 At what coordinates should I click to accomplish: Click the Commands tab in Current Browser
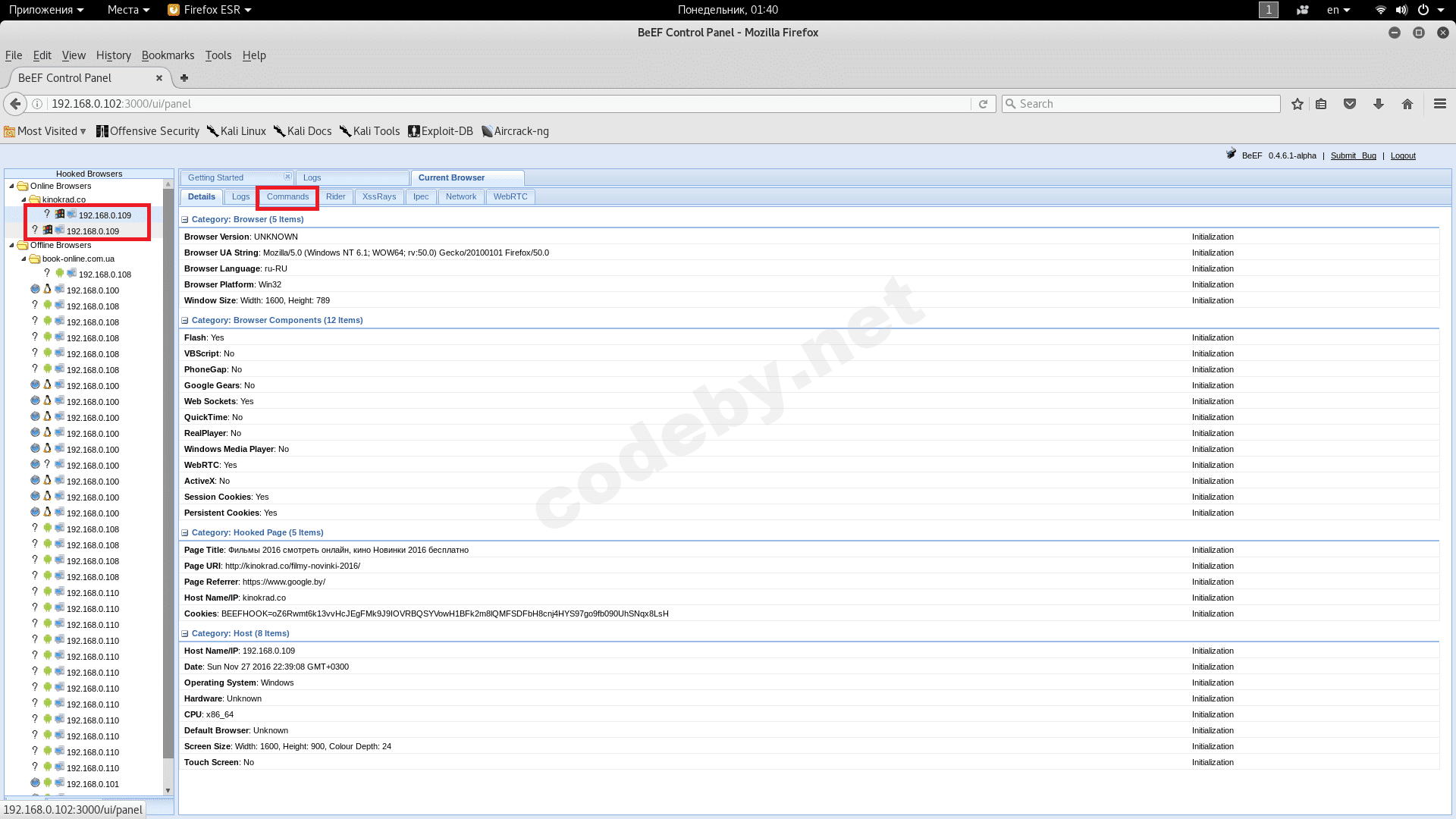pyautogui.click(x=288, y=196)
